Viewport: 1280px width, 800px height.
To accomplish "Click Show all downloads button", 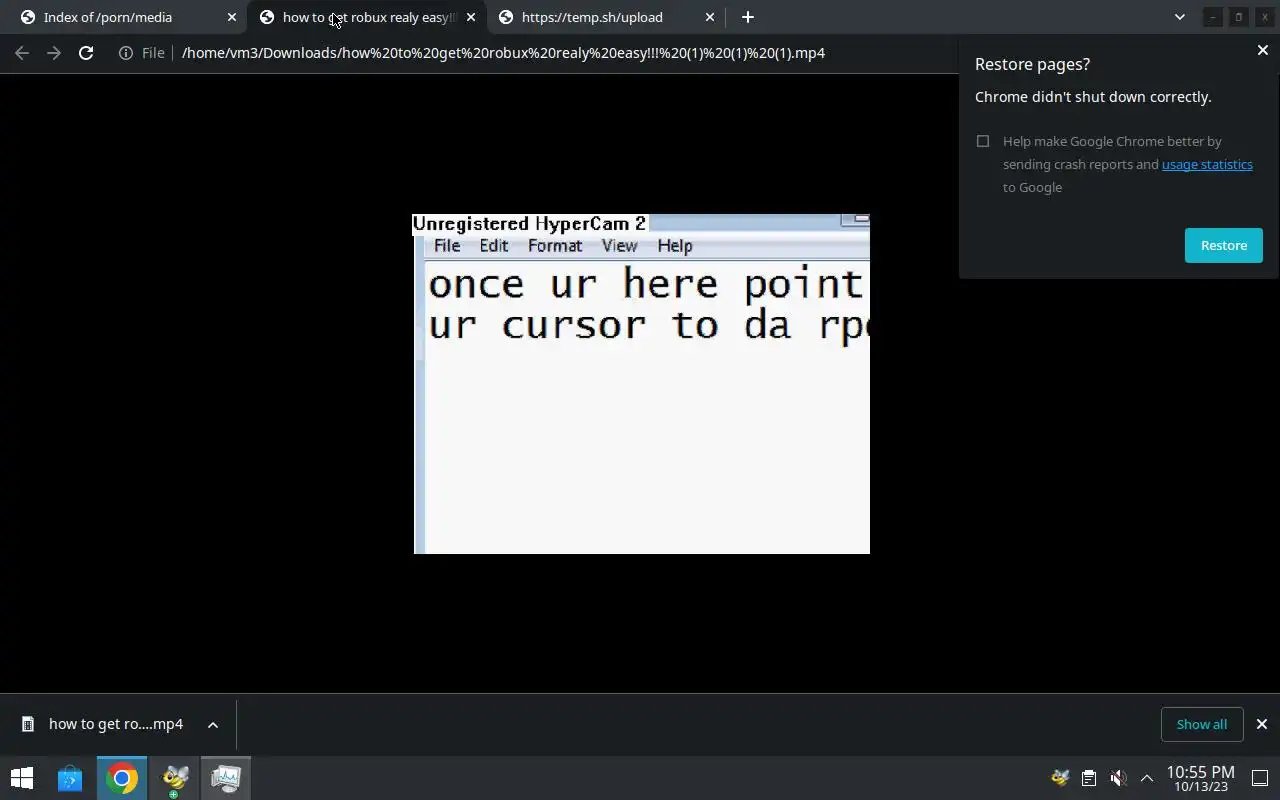I will 1202,724.
